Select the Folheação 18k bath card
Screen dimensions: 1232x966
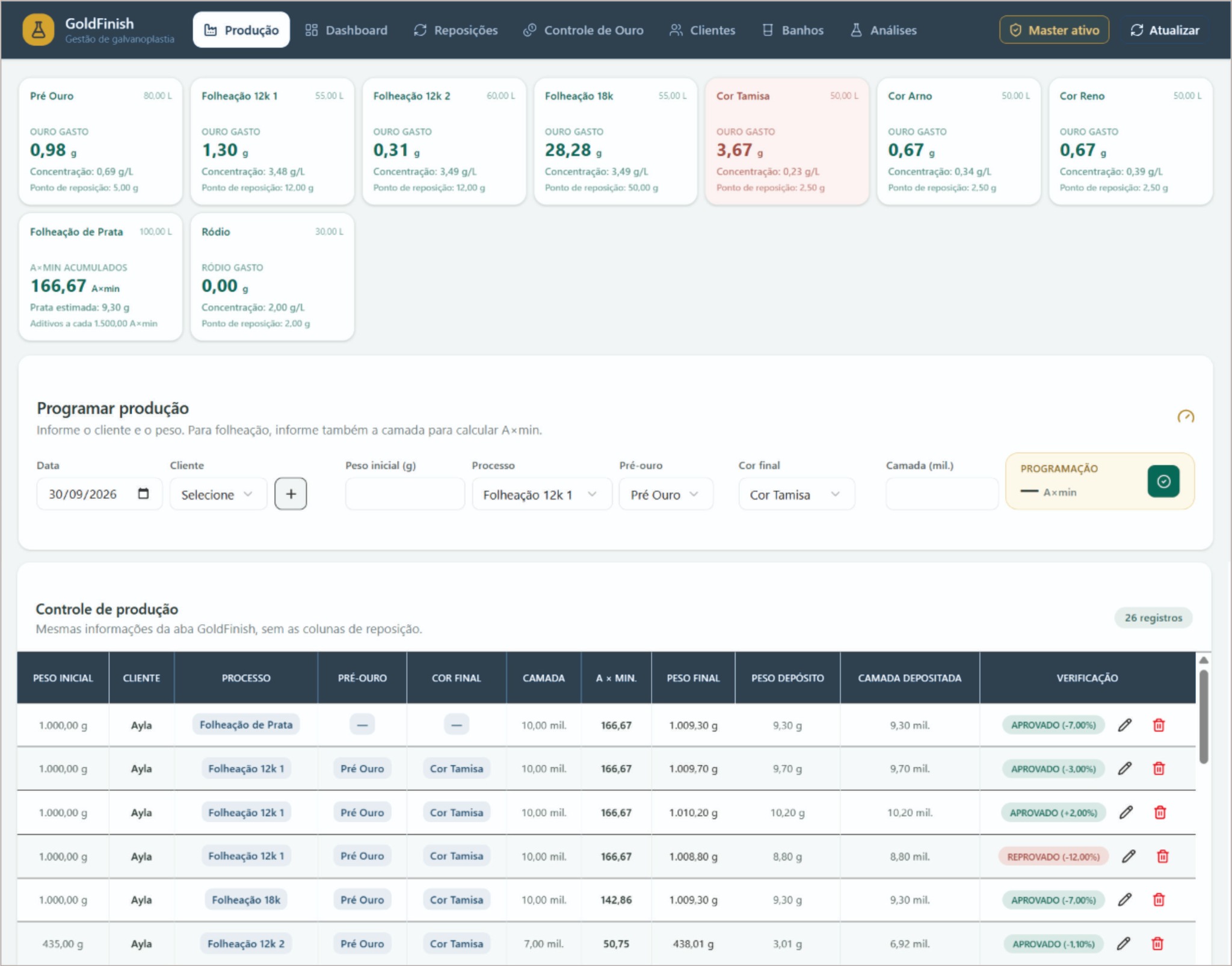[615, 141]
